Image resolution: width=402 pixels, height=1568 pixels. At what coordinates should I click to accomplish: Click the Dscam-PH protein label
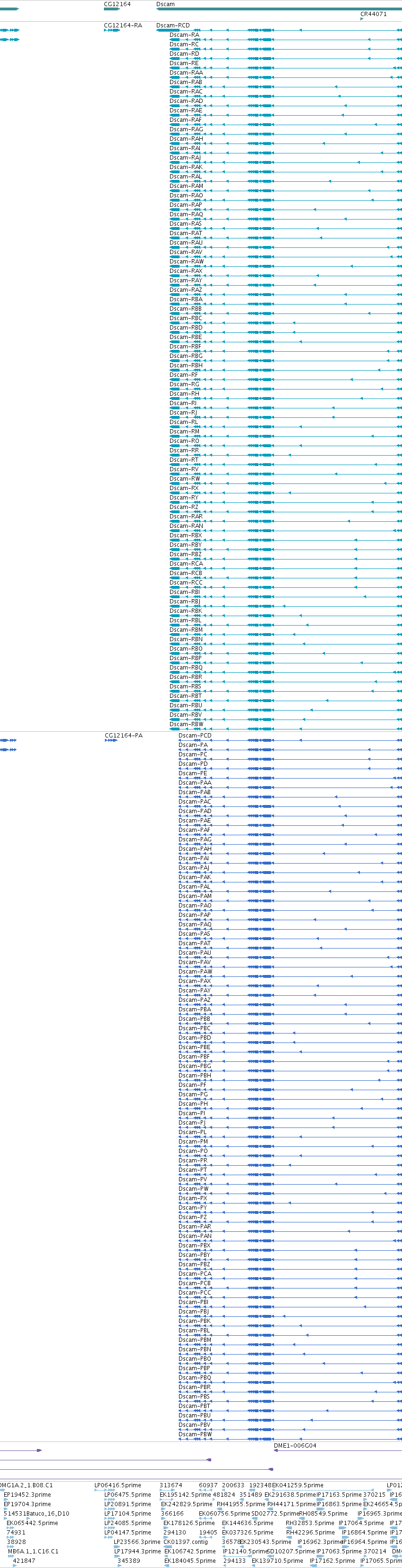193,1103
